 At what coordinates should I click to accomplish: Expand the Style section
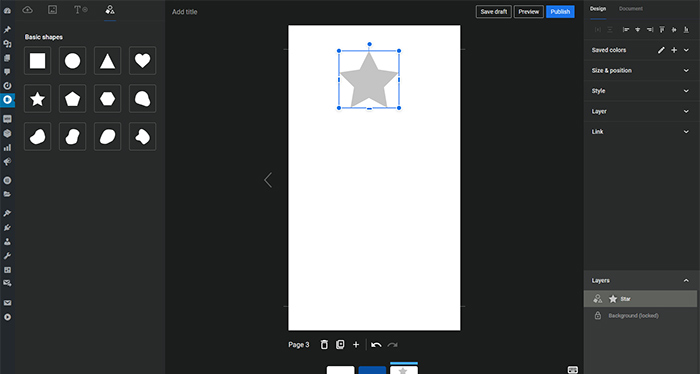coord(640,91)
